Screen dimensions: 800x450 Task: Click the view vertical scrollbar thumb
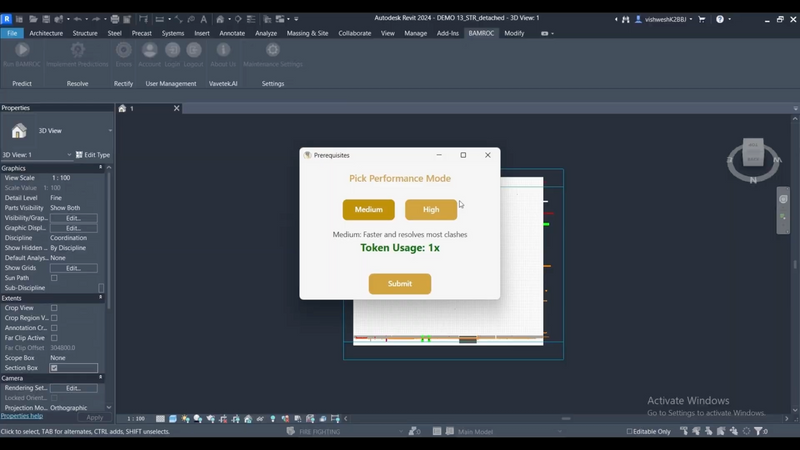pos(795,264)
